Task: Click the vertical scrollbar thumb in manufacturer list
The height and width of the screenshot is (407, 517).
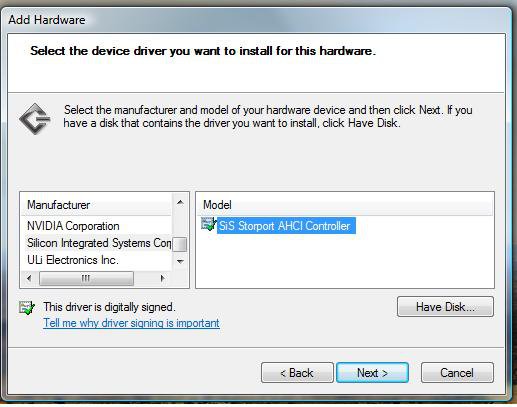Action: (180, 244)
